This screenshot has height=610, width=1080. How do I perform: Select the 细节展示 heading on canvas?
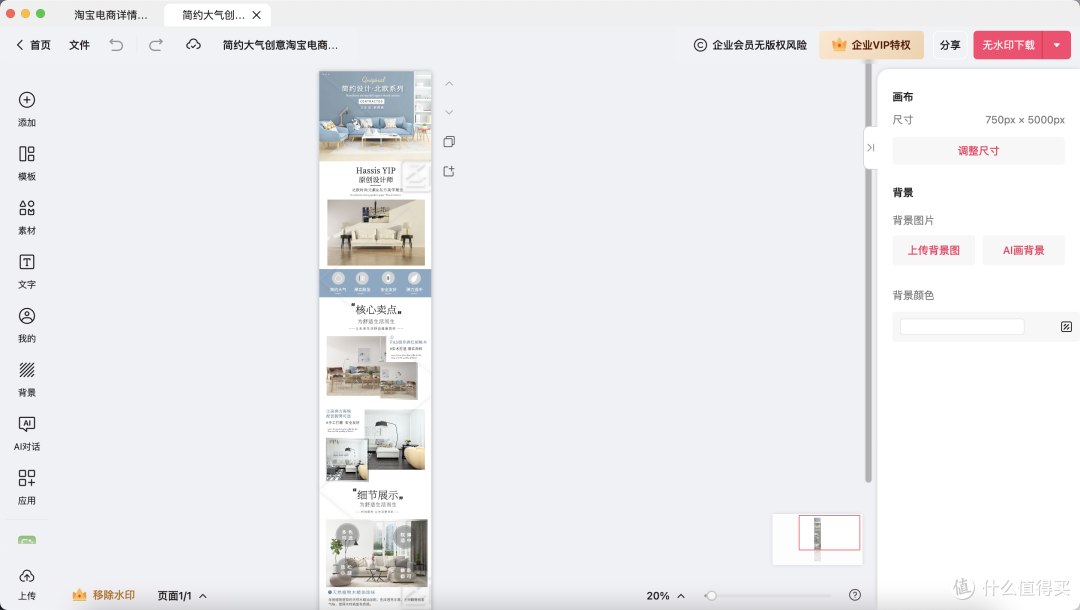pyautogui.click(x=378, y=495)
